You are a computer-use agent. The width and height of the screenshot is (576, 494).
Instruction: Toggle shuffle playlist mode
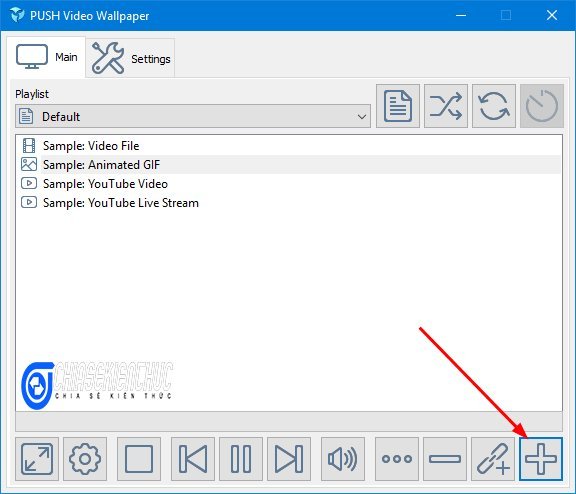point(446,106)
